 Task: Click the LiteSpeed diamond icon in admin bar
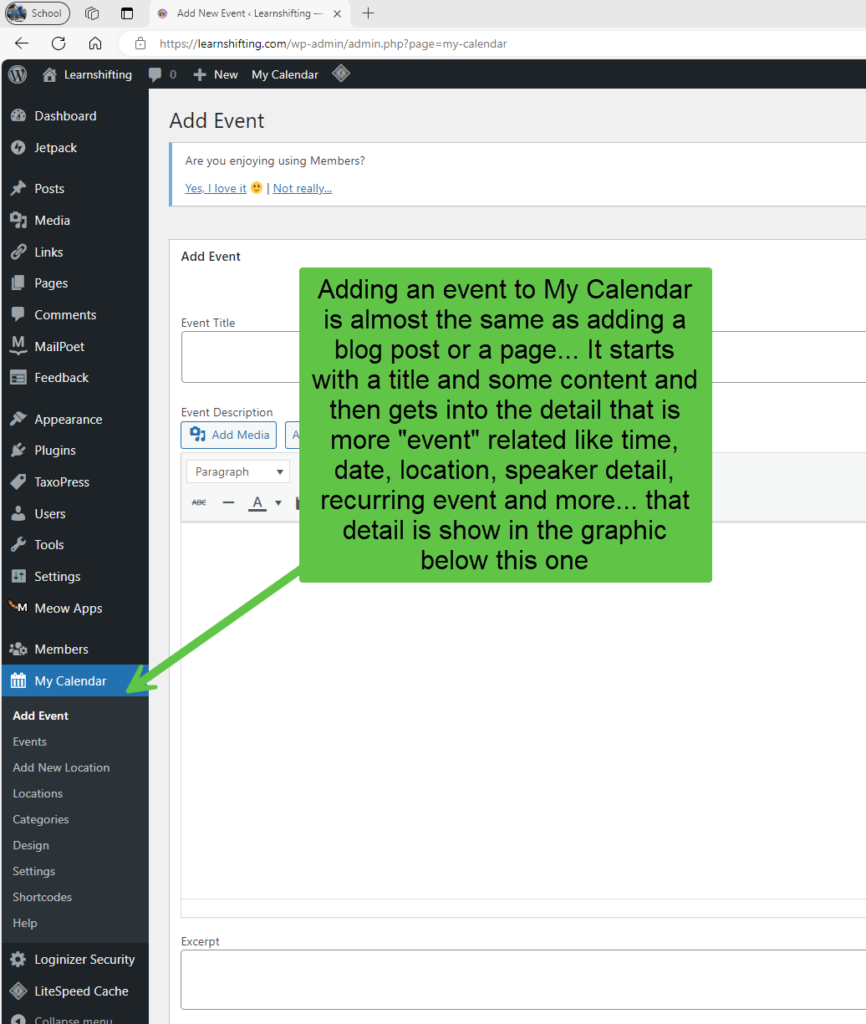tap(341, 74)
